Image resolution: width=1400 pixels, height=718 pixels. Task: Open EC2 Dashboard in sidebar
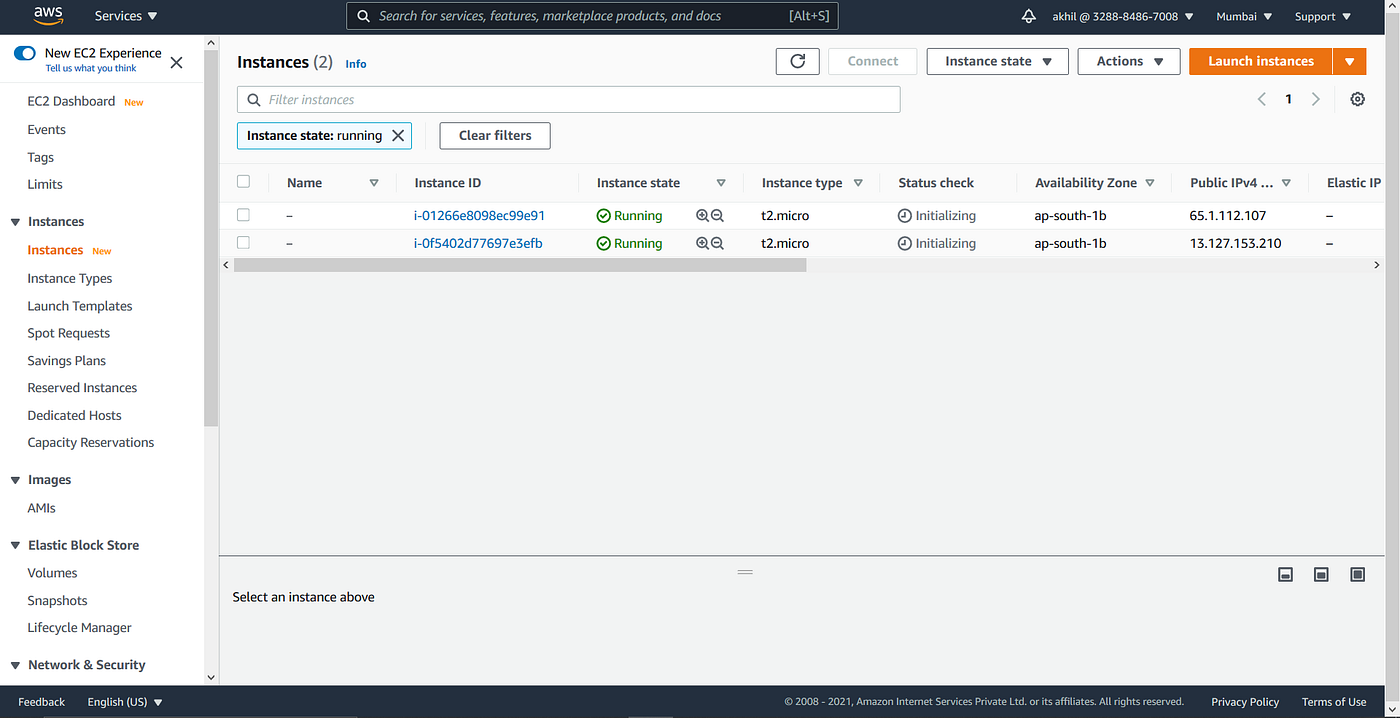[x=71, y=101]
